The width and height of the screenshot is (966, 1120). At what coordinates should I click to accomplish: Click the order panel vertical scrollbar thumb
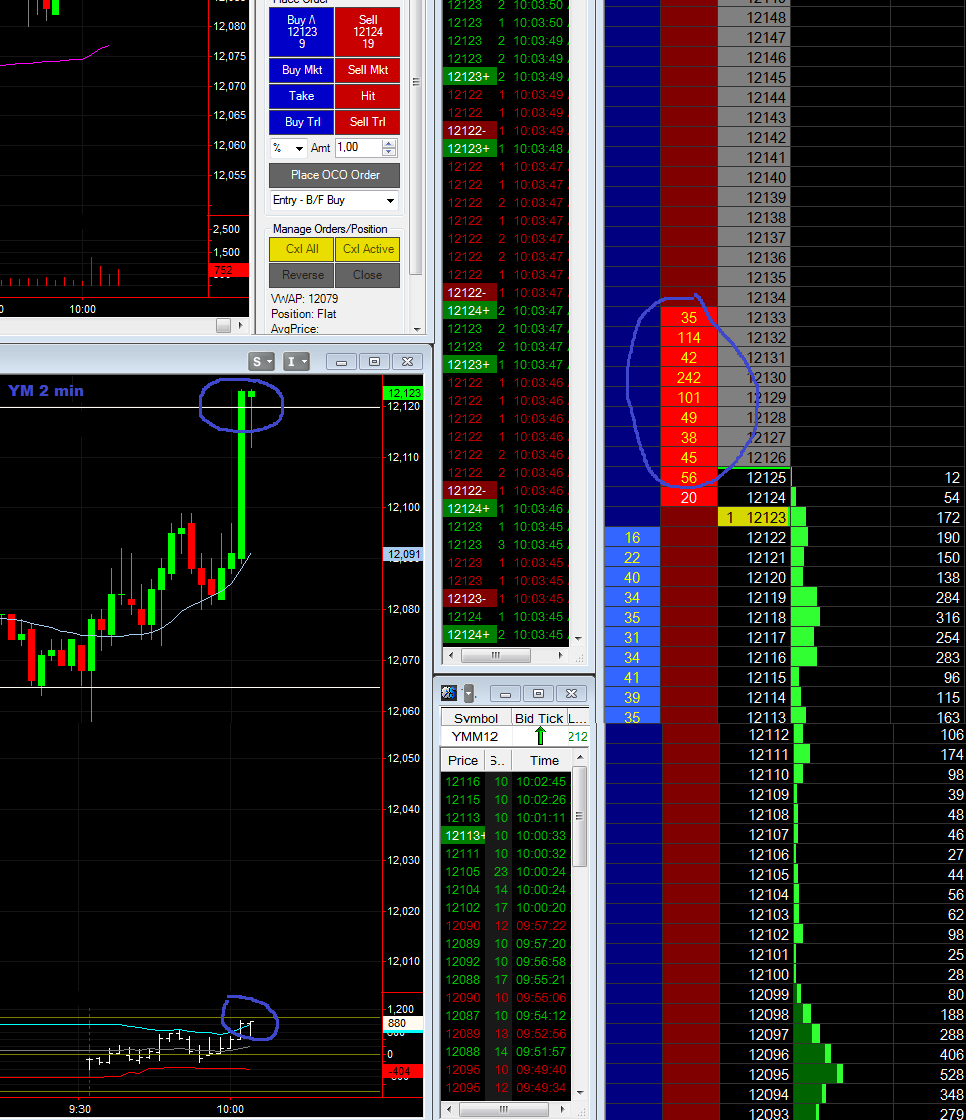point(416,136)
